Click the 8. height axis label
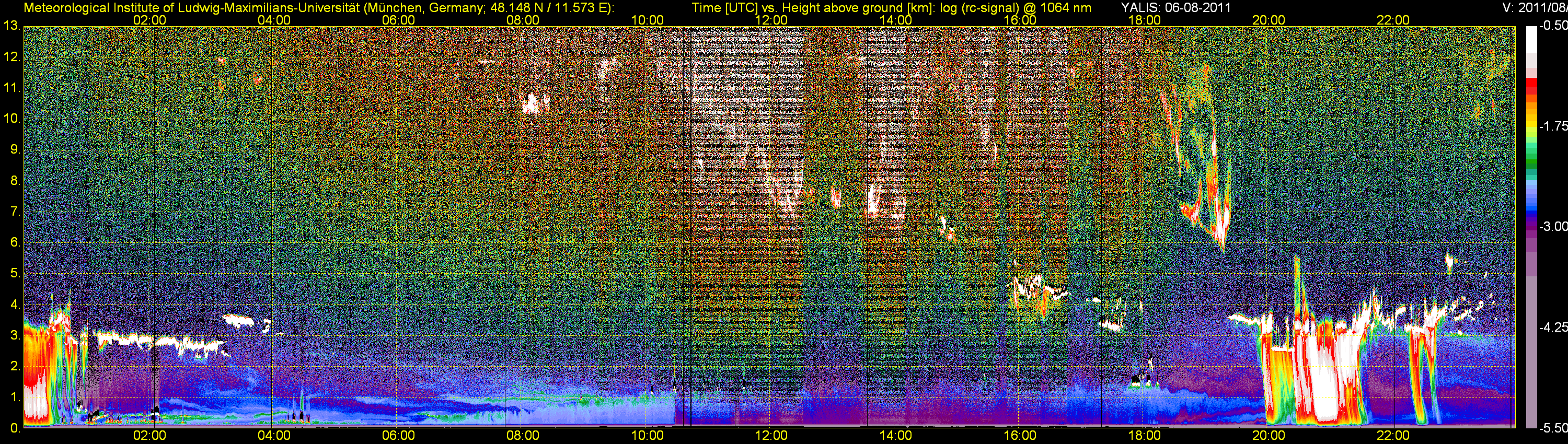The image size is (1568, 444). pos(15,181)
